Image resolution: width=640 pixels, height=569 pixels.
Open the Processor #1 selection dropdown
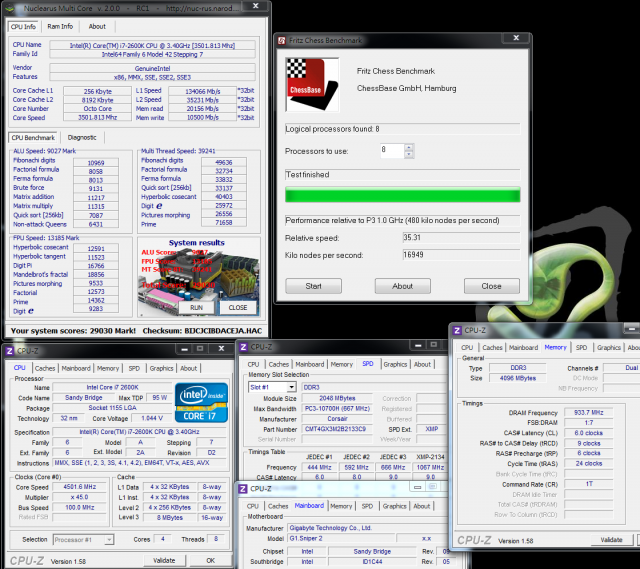pos(109,540)
